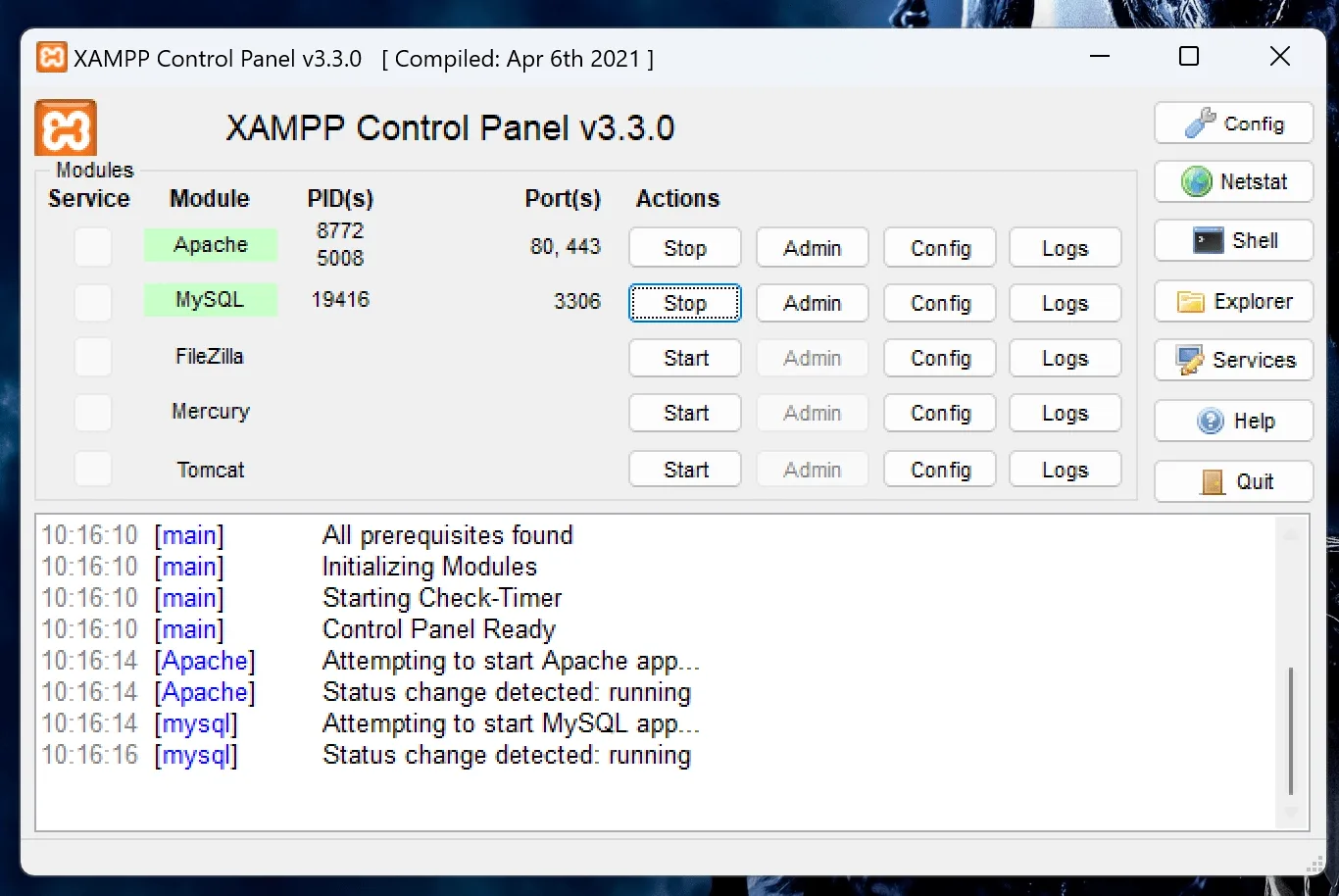1339x896 pixels.
Task: Open MySQL Admin page
Action: [812, 303]
